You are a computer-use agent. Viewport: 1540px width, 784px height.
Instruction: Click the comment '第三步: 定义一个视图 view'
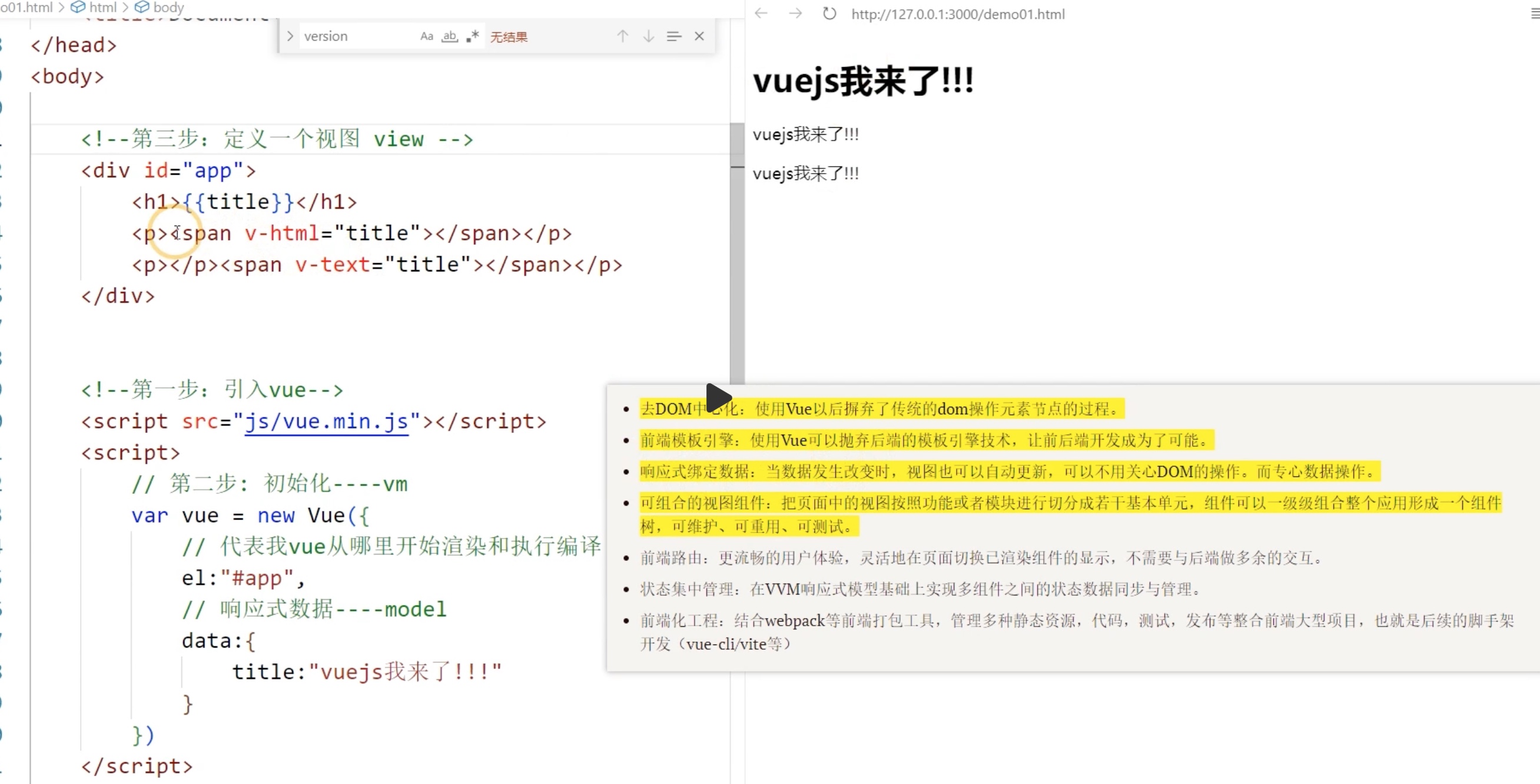pos(277,139)
